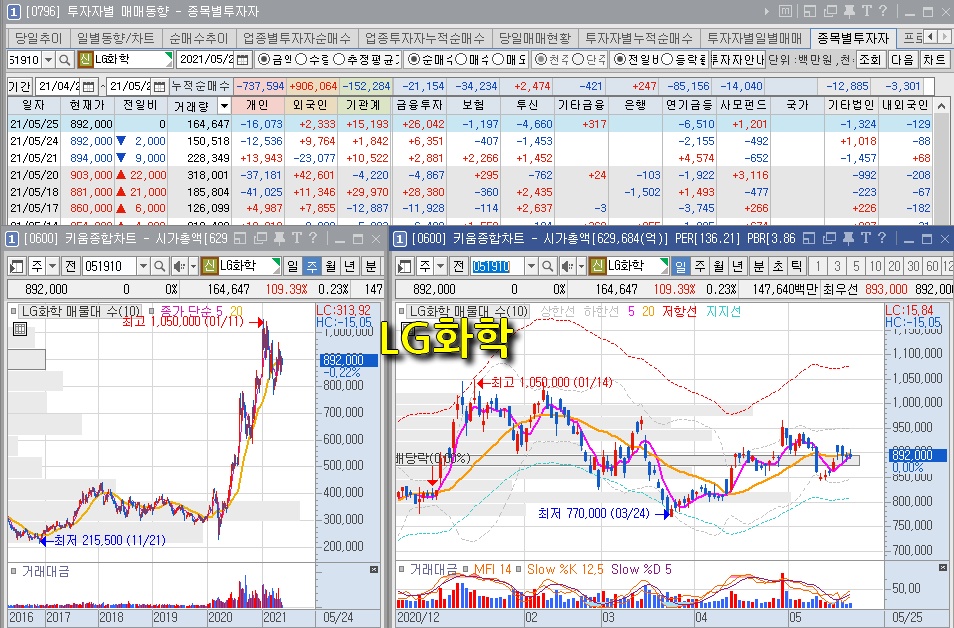Click the yellow 20 moving-average label on daily chart
This screenshot has height=628, width=954.
[x=649, y=312]
